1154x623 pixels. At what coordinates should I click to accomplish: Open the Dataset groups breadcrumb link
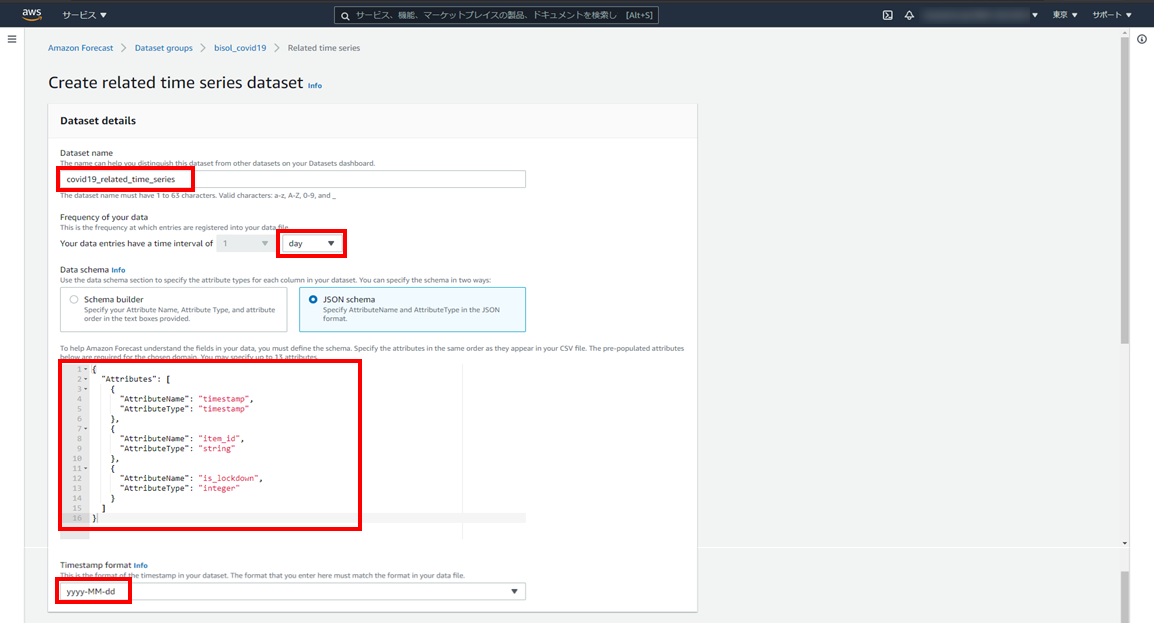coord(163,48)
